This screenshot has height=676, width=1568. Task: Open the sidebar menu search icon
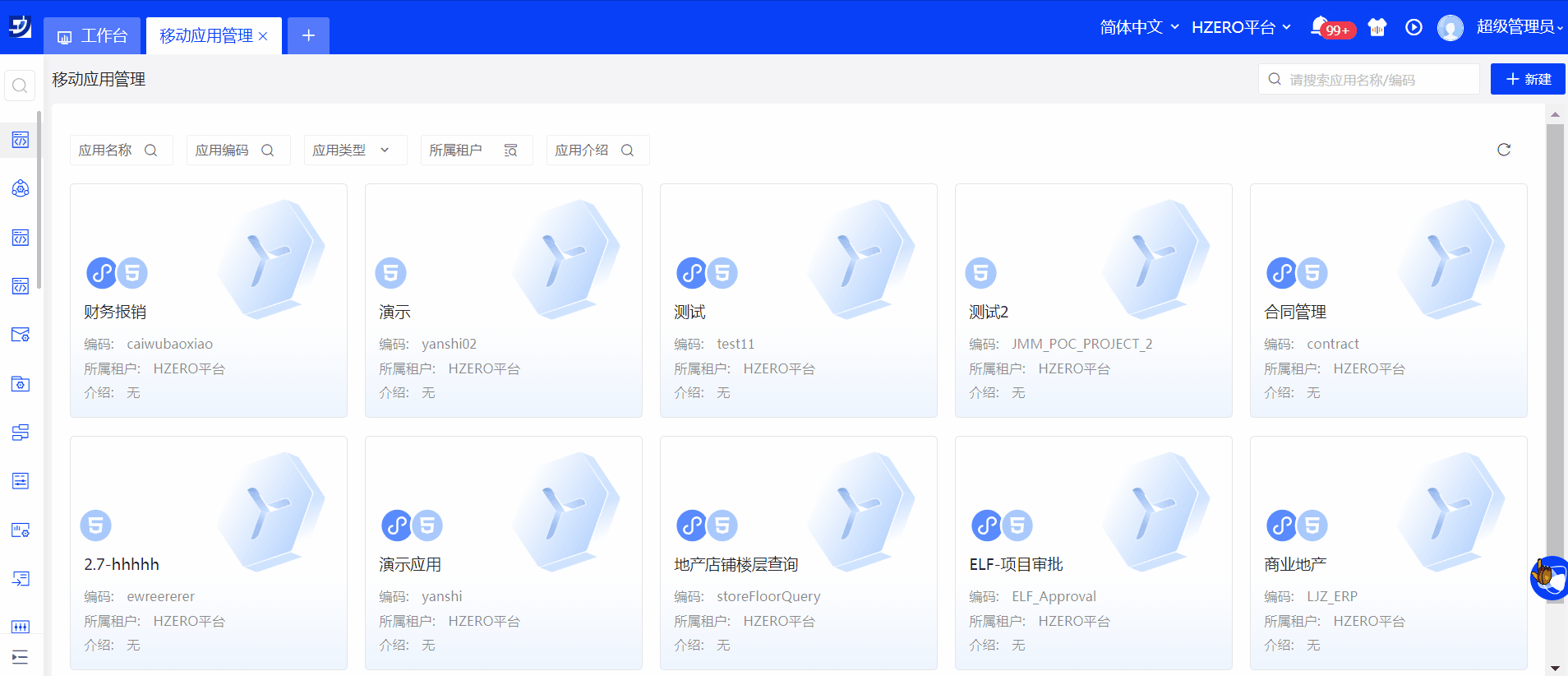click(20, 86)
